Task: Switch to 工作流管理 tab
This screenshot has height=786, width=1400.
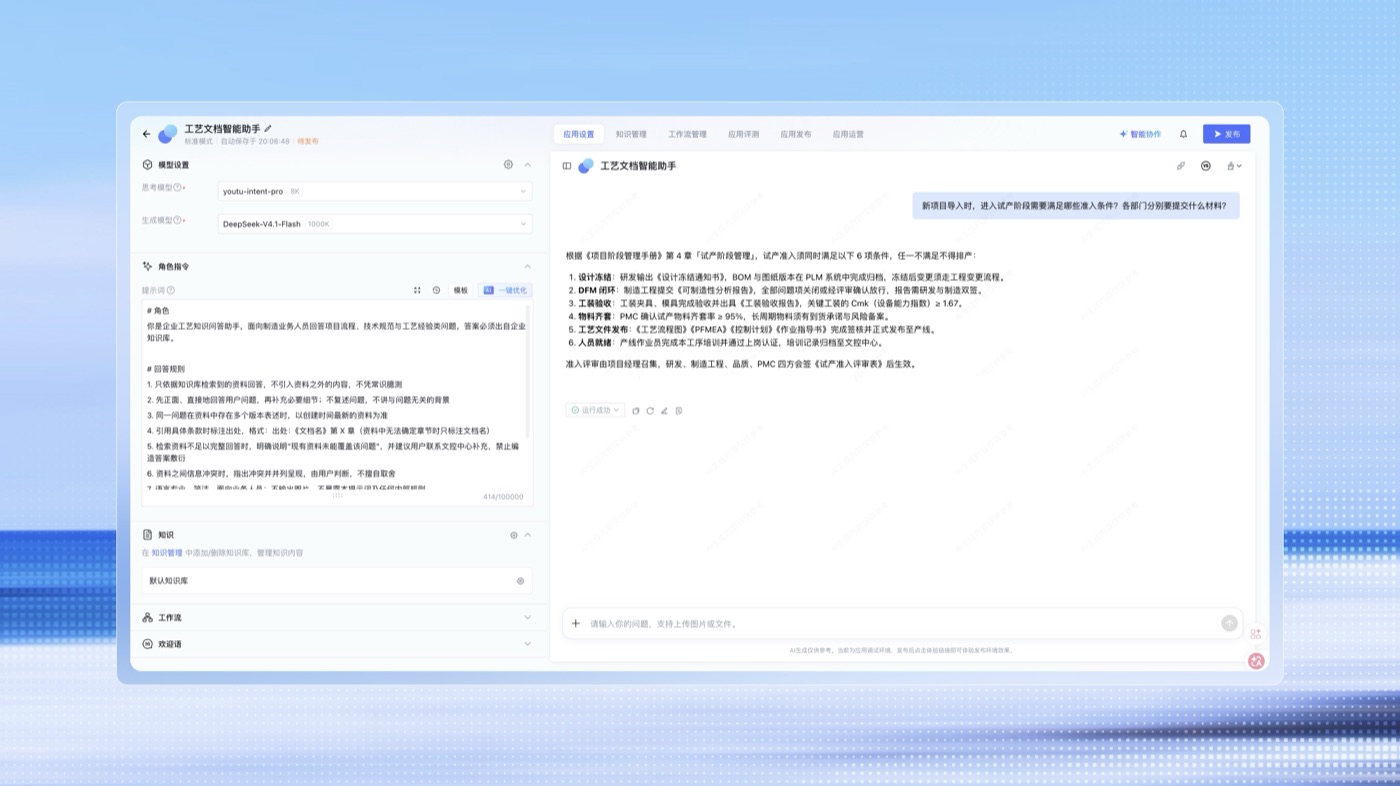Action: (687, 134)
